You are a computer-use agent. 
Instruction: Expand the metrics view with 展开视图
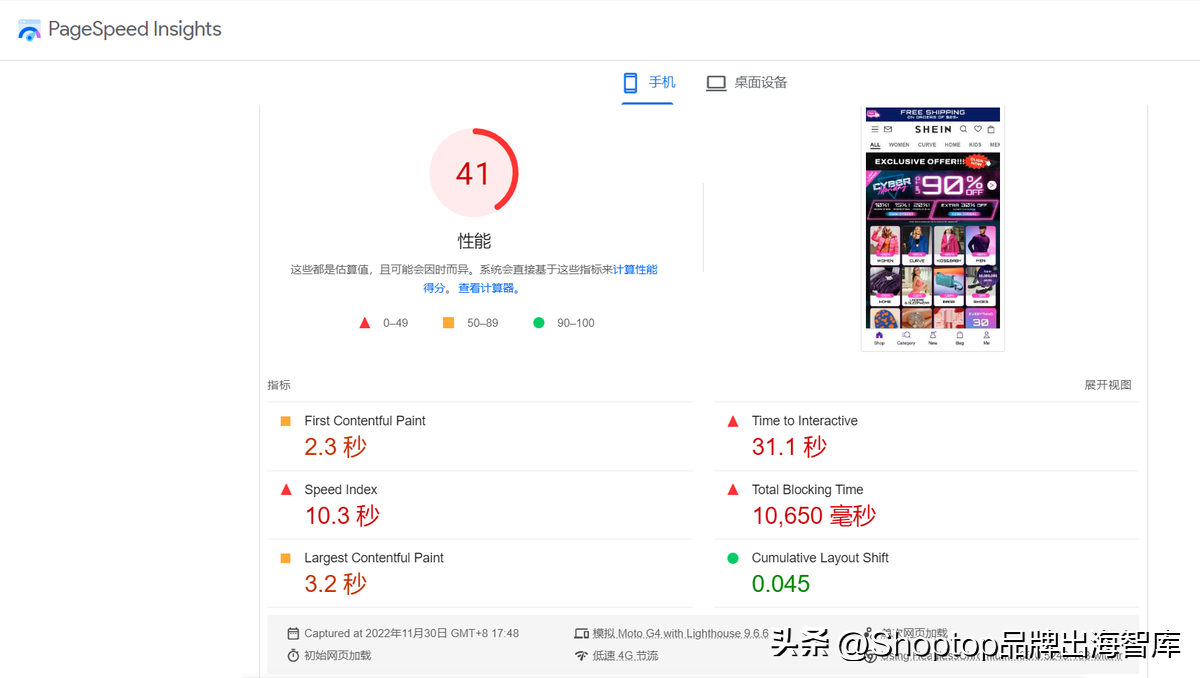pos(1108,385)
